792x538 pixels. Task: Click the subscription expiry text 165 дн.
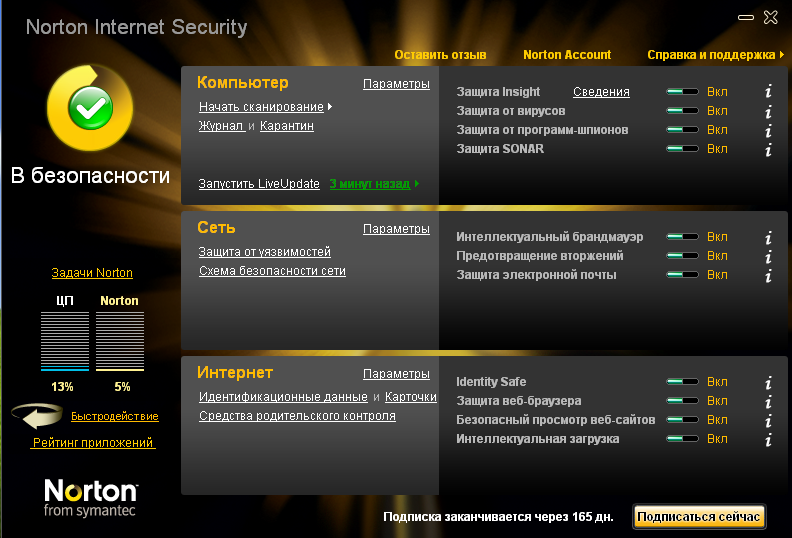coord(498,517)
